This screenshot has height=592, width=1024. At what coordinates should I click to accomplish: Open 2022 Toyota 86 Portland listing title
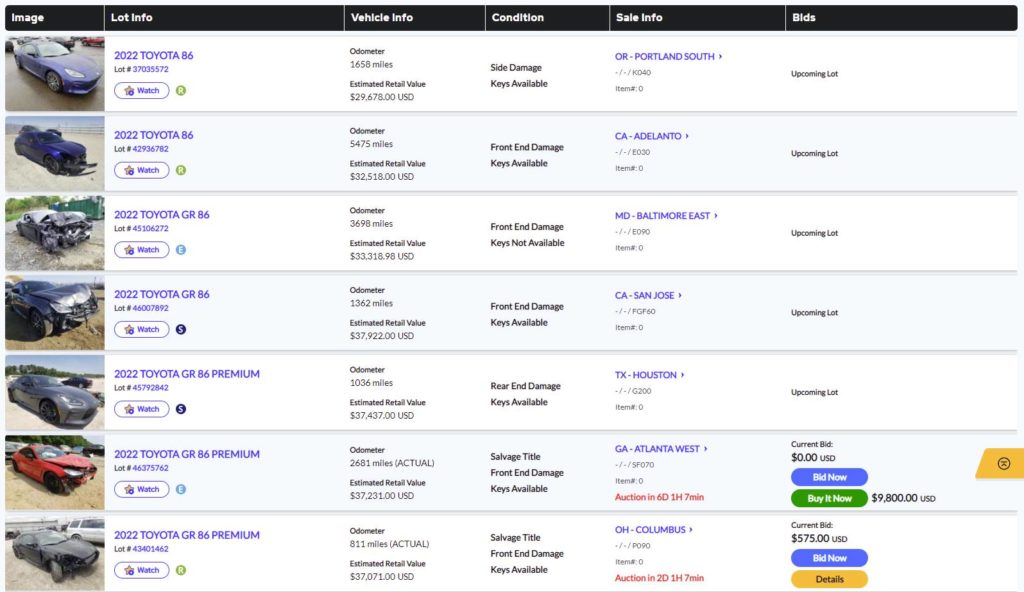(153, 56)
